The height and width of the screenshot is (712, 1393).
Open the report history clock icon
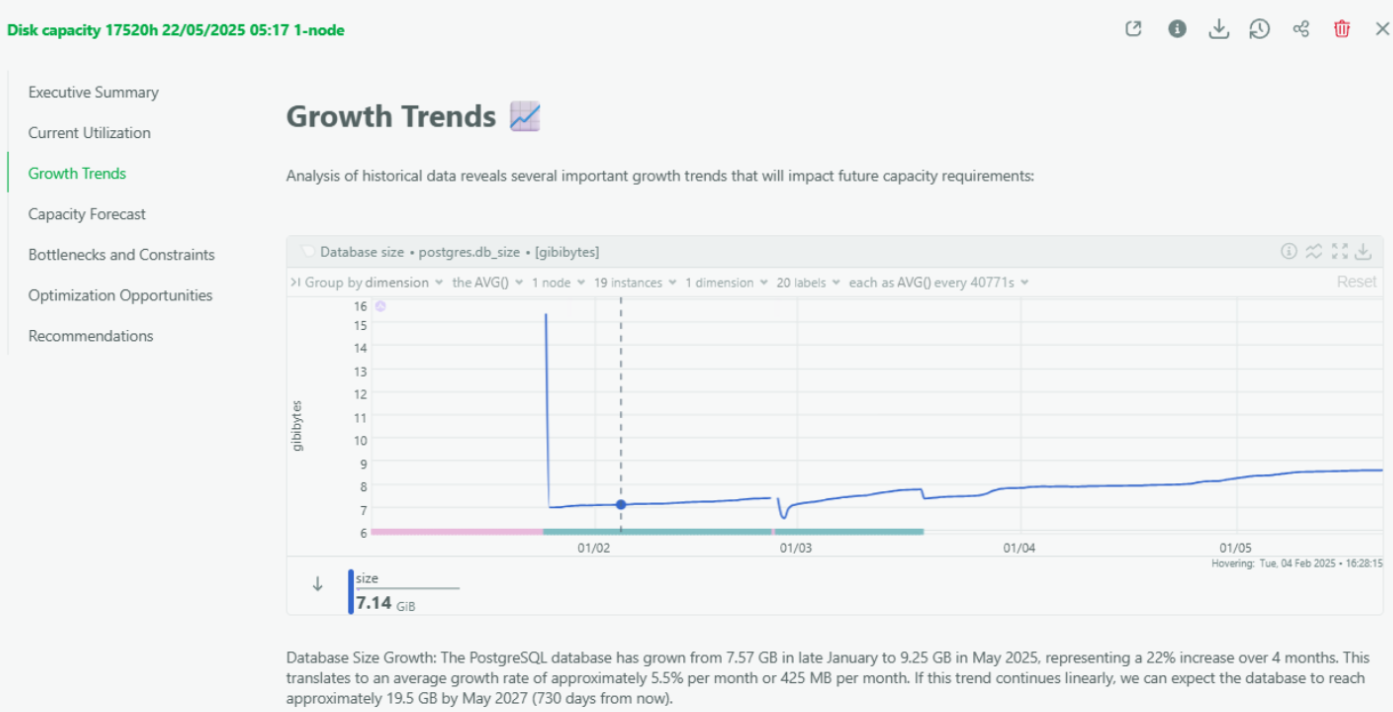[1259, 29]
